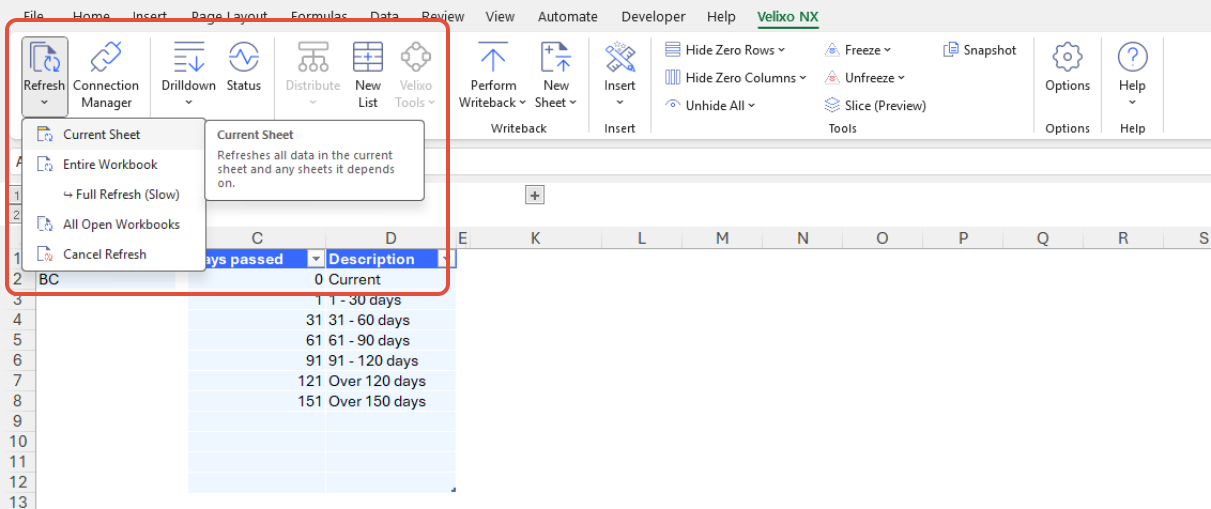Click the Options gear icon
Image resolution: width=1211 pixels, height=509 pixels.
(x=1068, y=56)
